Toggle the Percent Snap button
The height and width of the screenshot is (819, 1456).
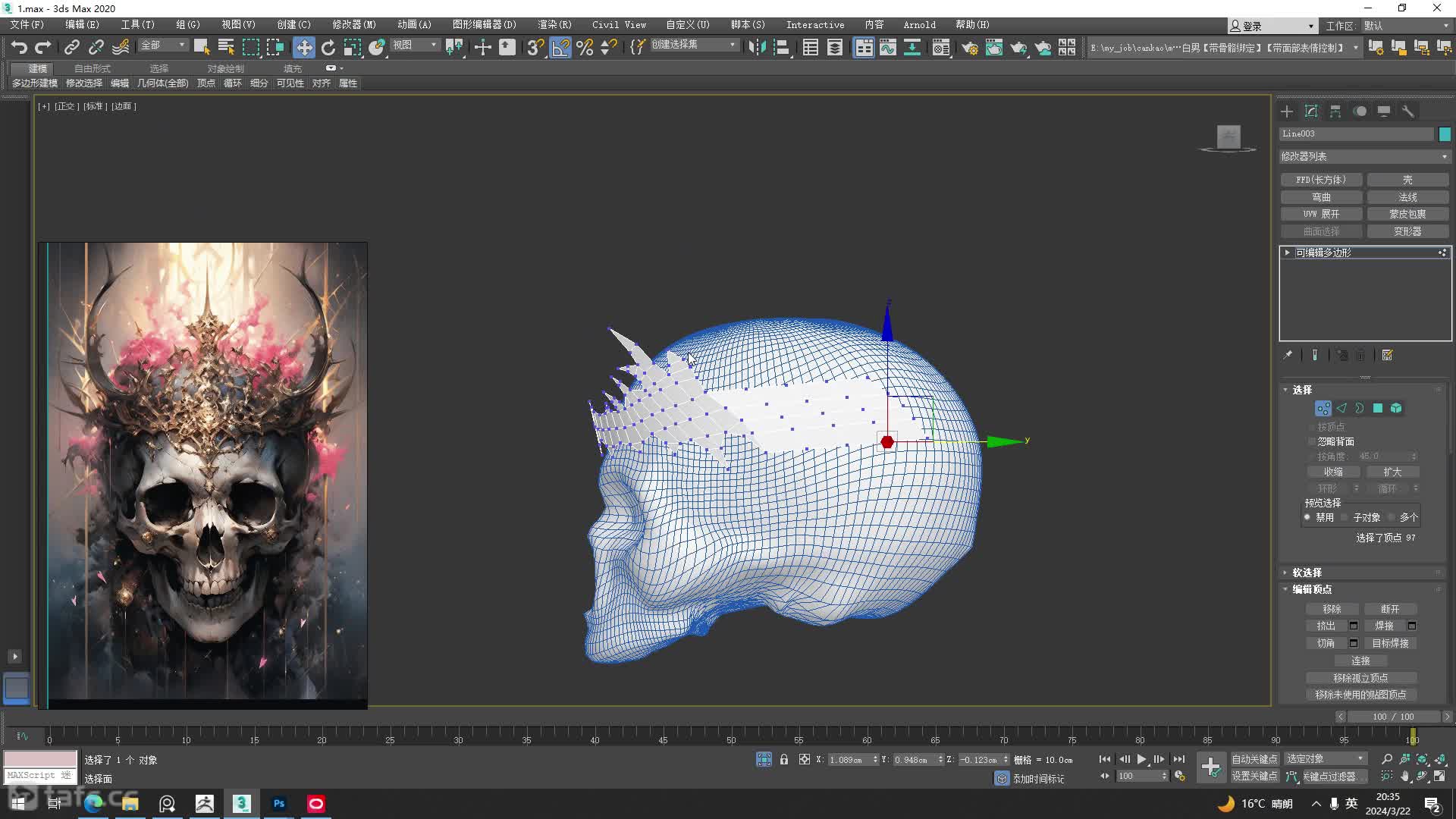point(585,47)
